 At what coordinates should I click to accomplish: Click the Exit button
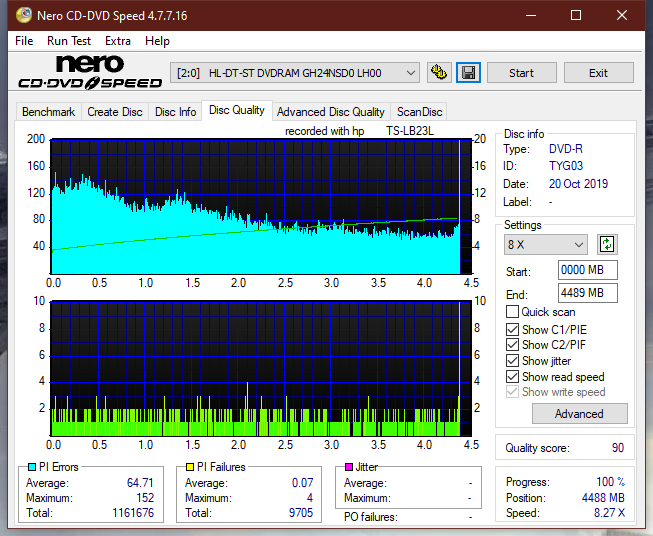point(598,73)
